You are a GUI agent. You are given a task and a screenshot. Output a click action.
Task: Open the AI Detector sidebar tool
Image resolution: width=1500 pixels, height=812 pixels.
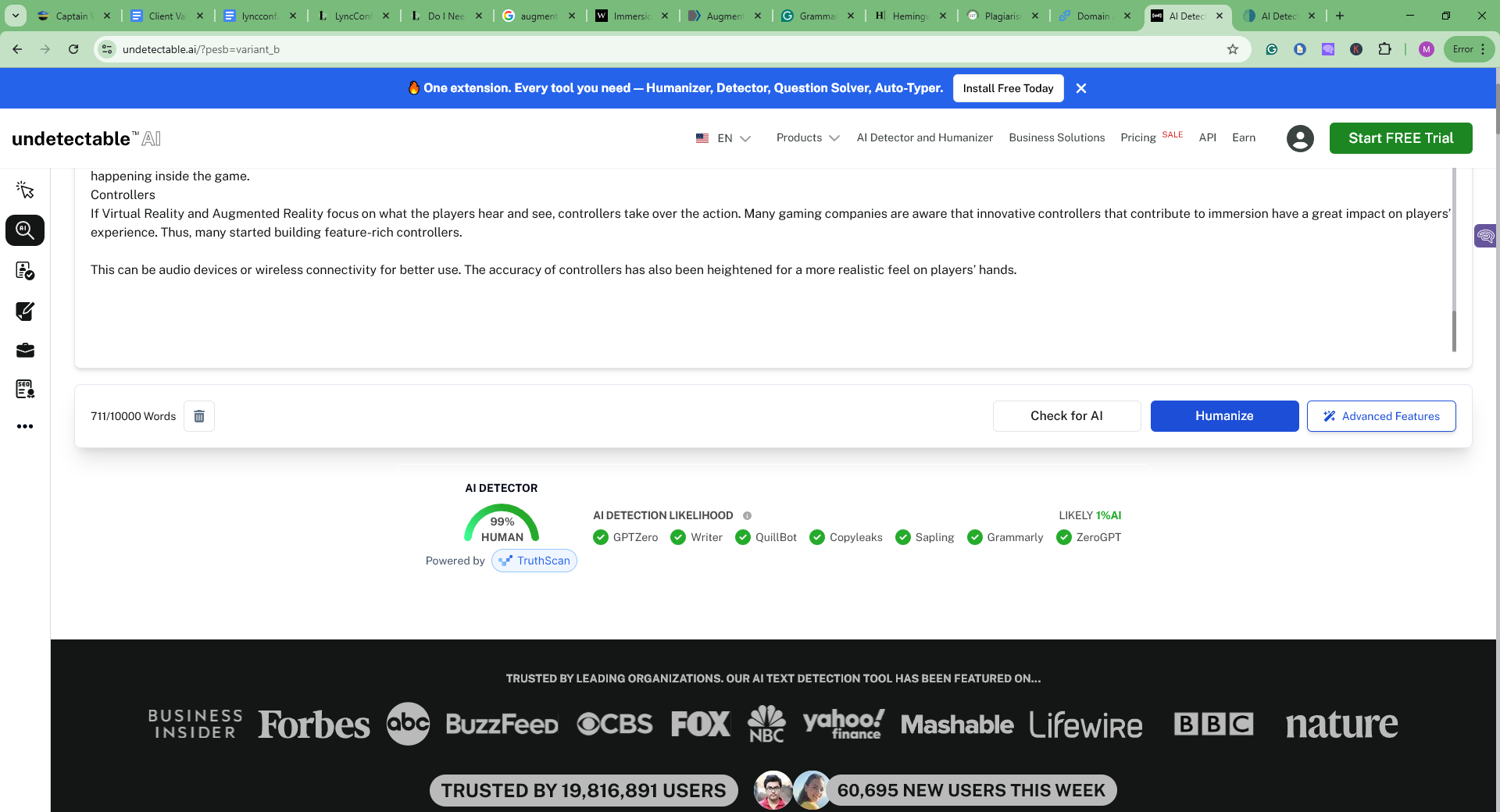click(25, 230)
